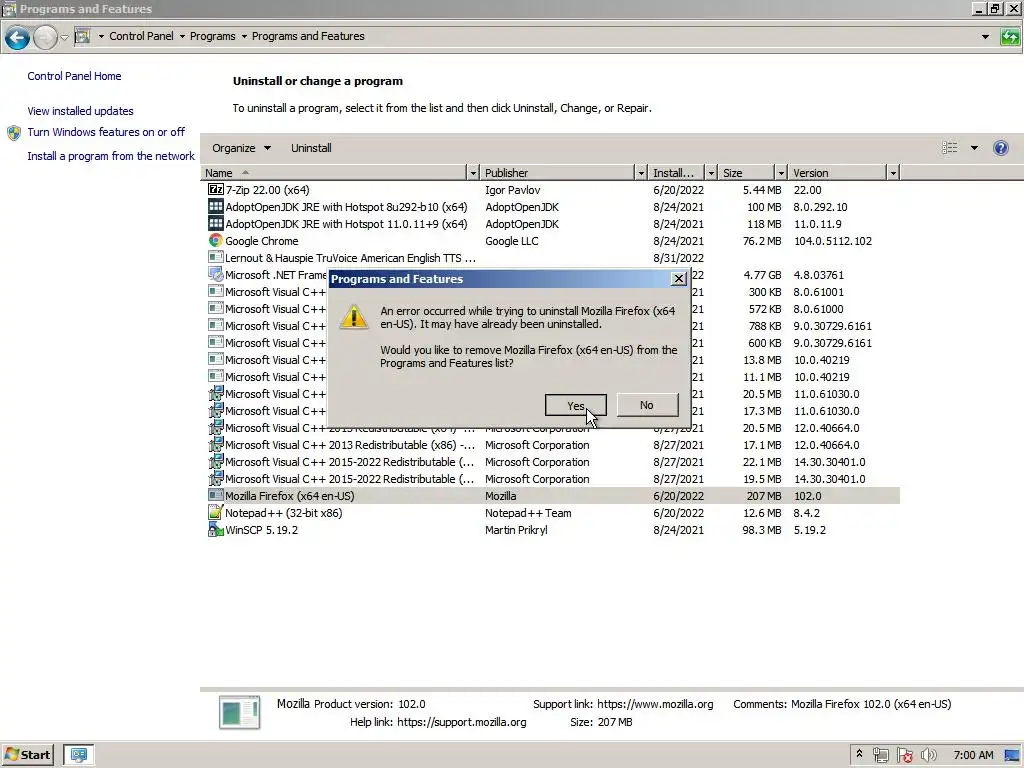Click the AdoptOpenJDK JRE 11.0.11+9 icon
The image size is (1024, 768).
pyautogui.click(x=216, y=223)
